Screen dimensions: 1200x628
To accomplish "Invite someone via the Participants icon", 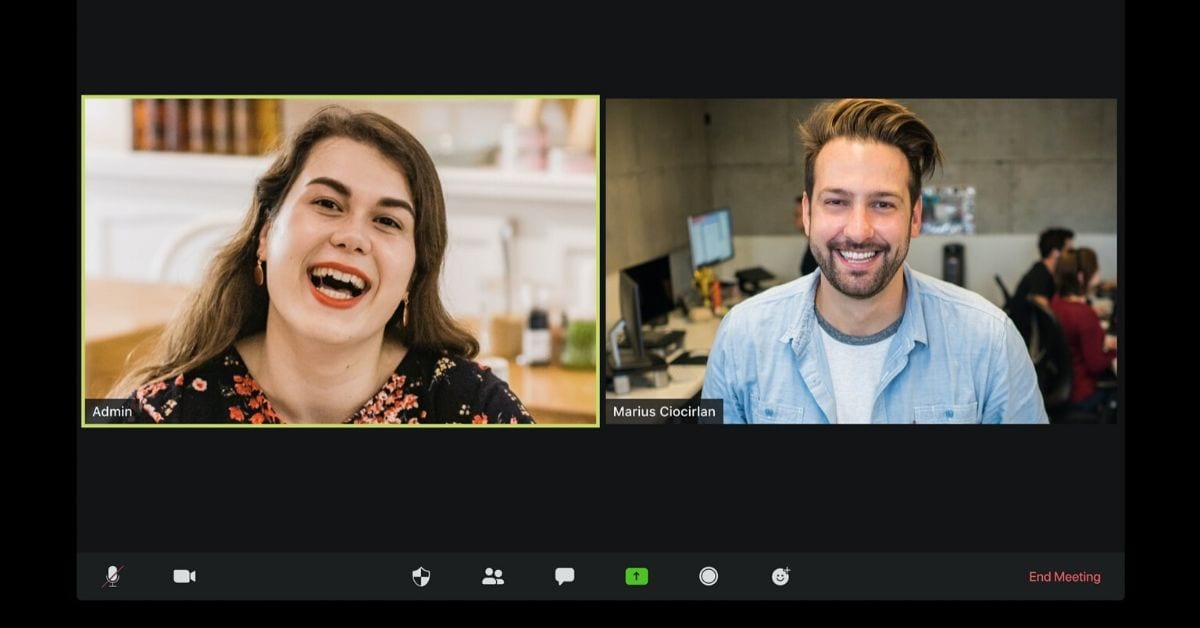I will (x=491, y=576).
